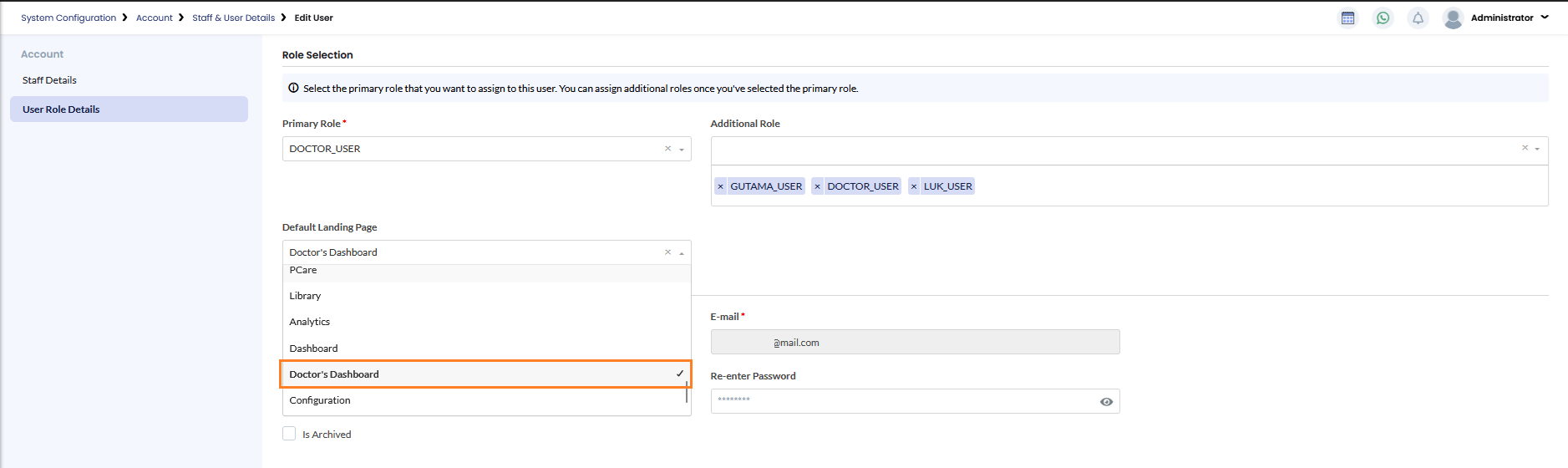Click the WhatsApp icon
This screenshot has height=468, width=1568.
1383,18
